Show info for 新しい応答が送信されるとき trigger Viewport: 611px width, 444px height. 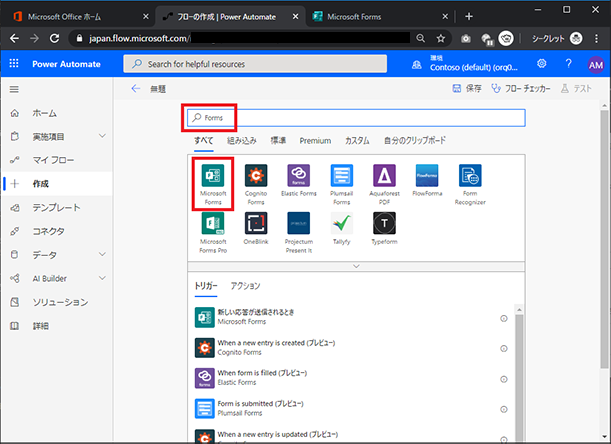pyautogui.click(x=503, y=318)
